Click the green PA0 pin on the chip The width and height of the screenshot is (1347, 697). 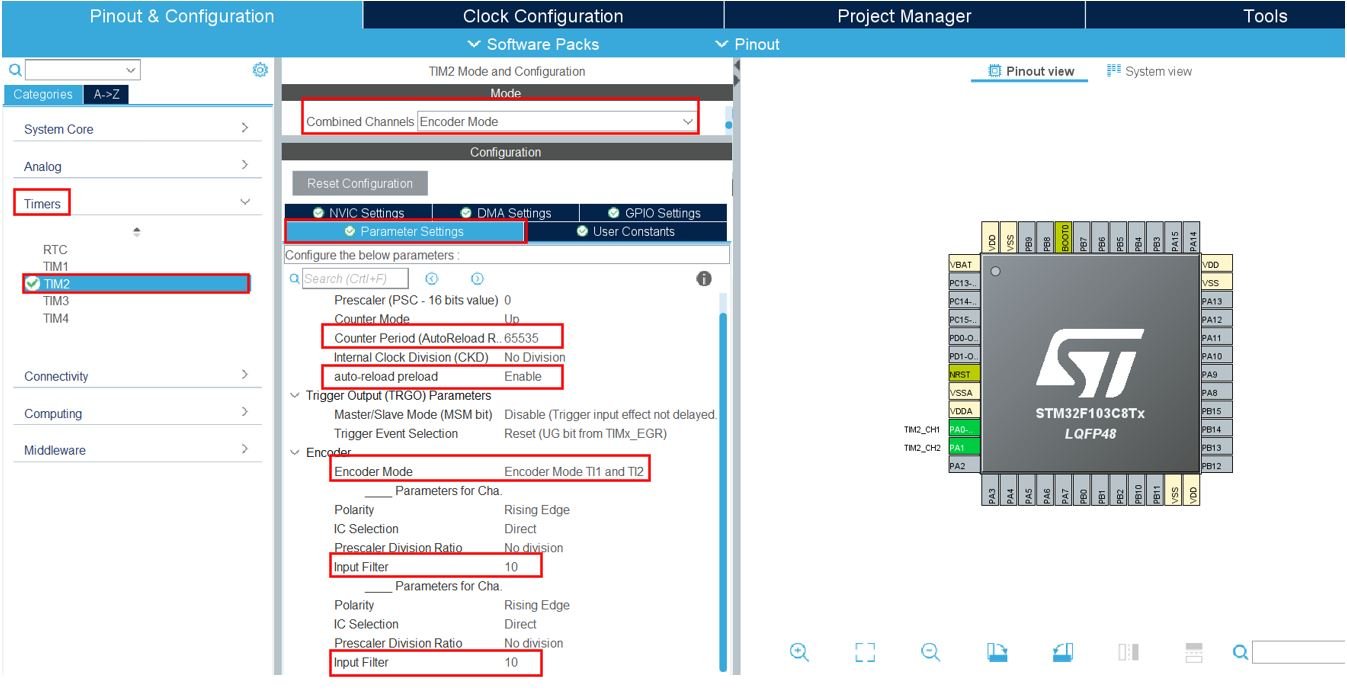pos(964,429)
